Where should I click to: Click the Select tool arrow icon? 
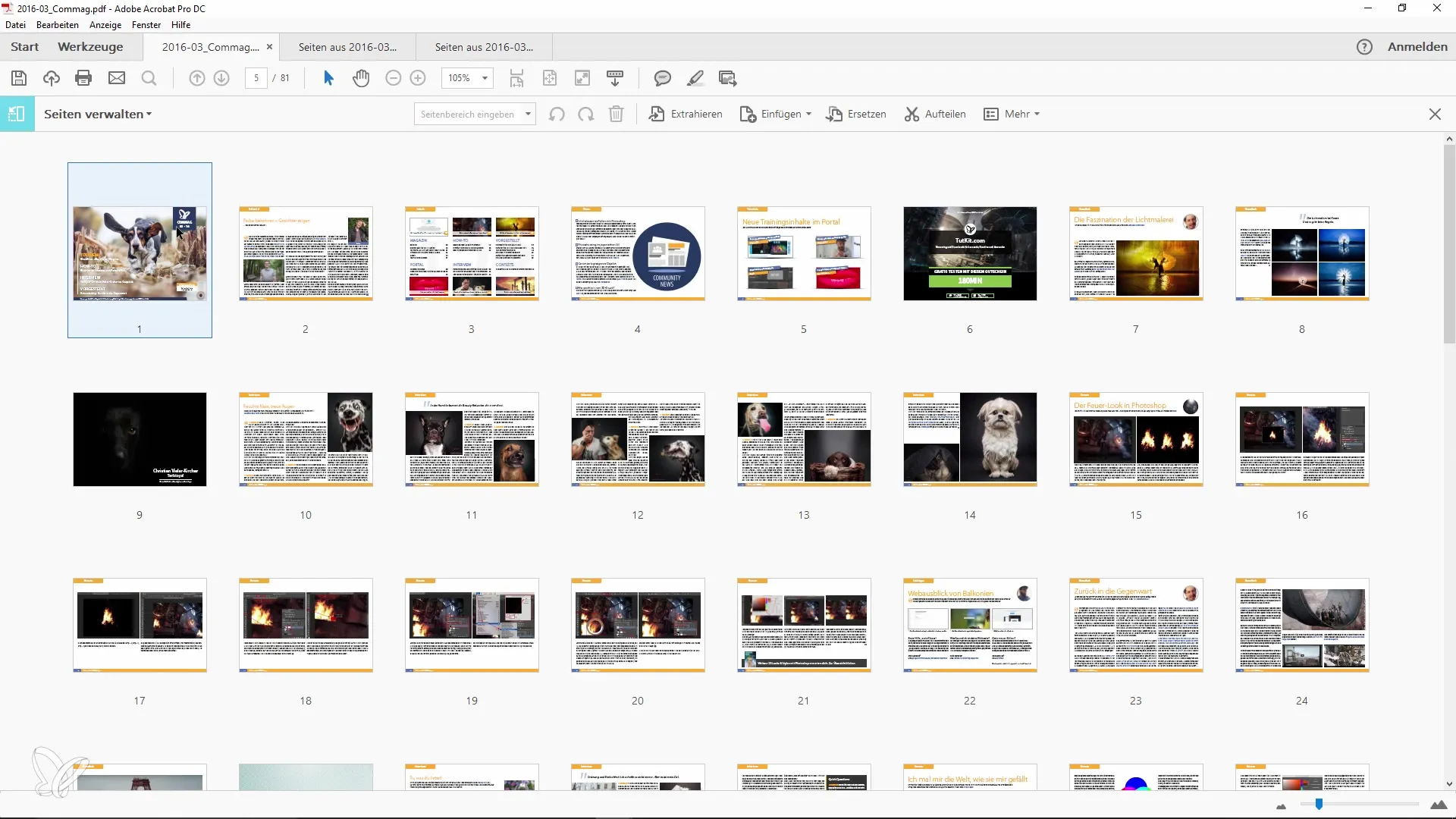coord(329,78)
